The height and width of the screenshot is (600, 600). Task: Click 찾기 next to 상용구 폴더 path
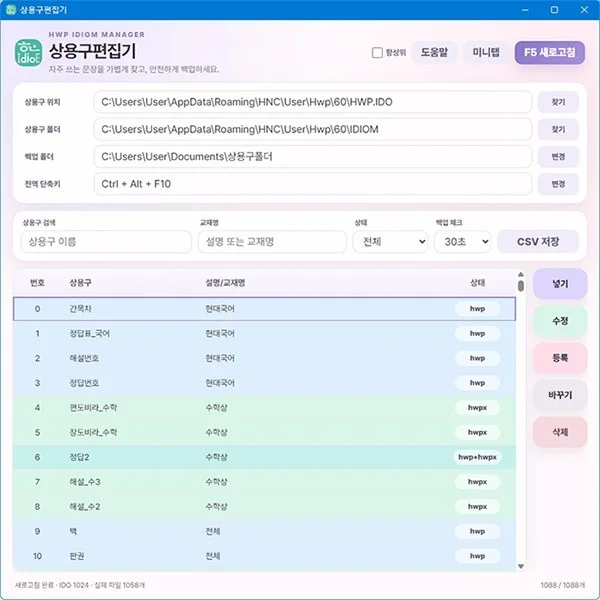pos(558,129)
